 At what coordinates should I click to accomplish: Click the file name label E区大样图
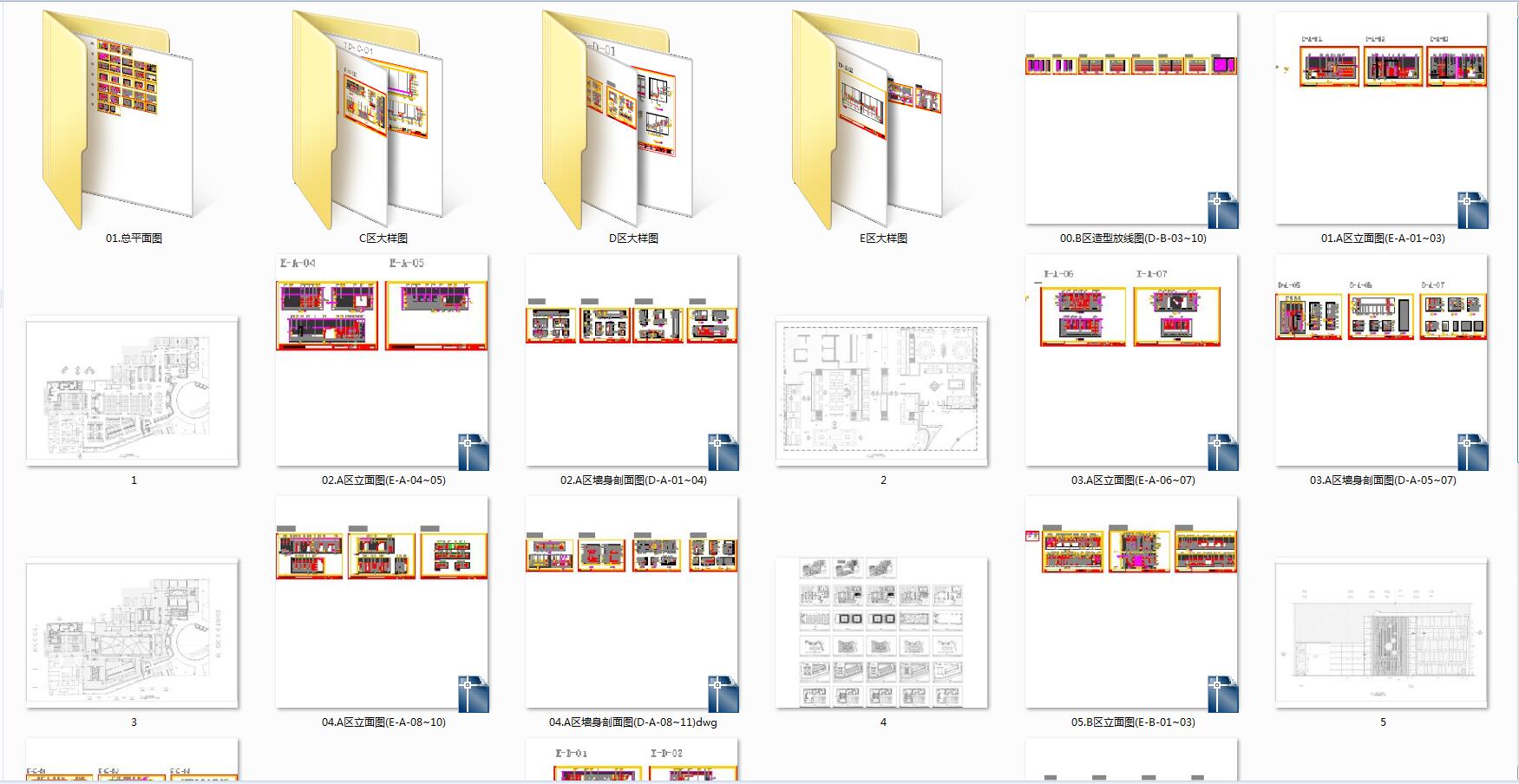click(x=883, y=238)
